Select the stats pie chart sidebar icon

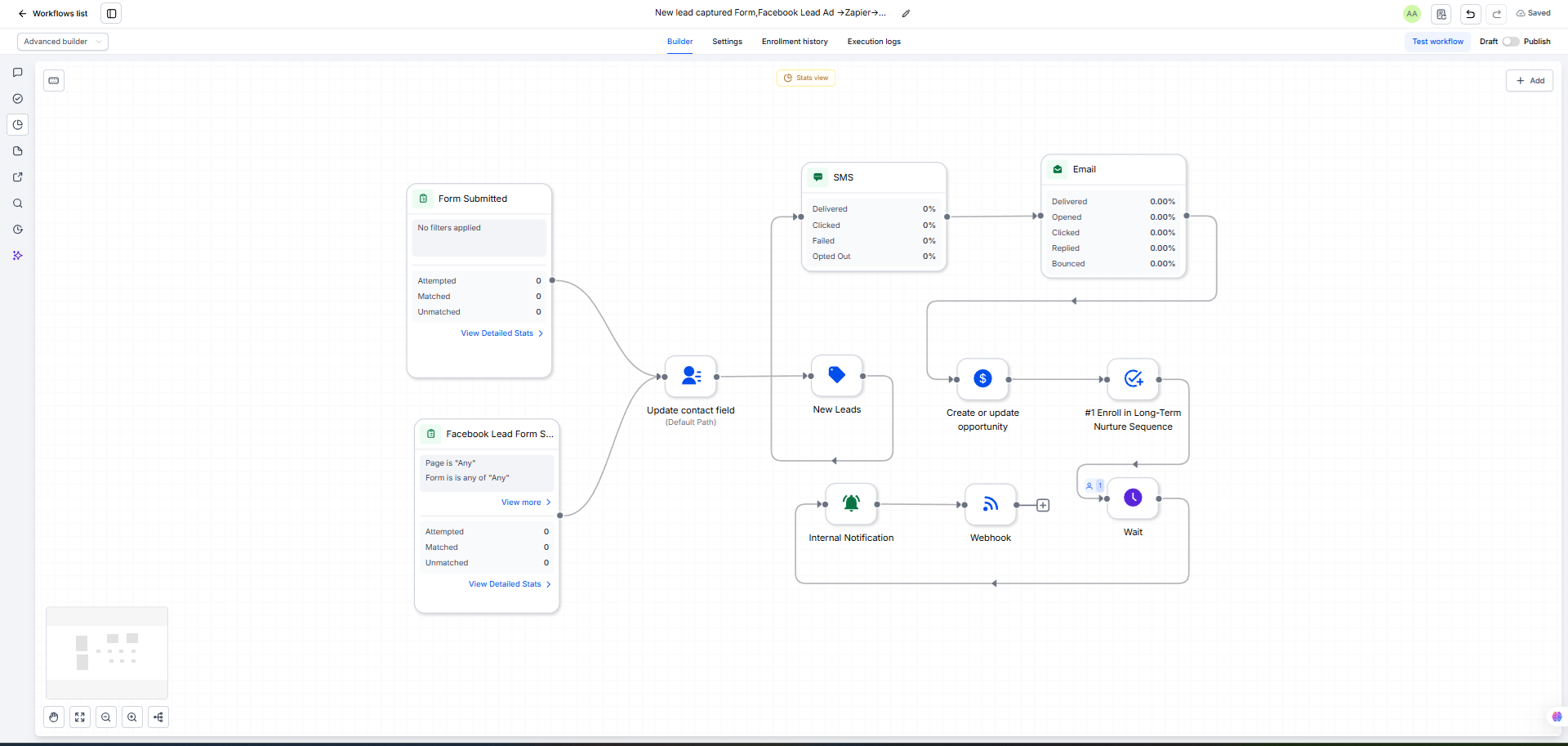pos(18,125)
